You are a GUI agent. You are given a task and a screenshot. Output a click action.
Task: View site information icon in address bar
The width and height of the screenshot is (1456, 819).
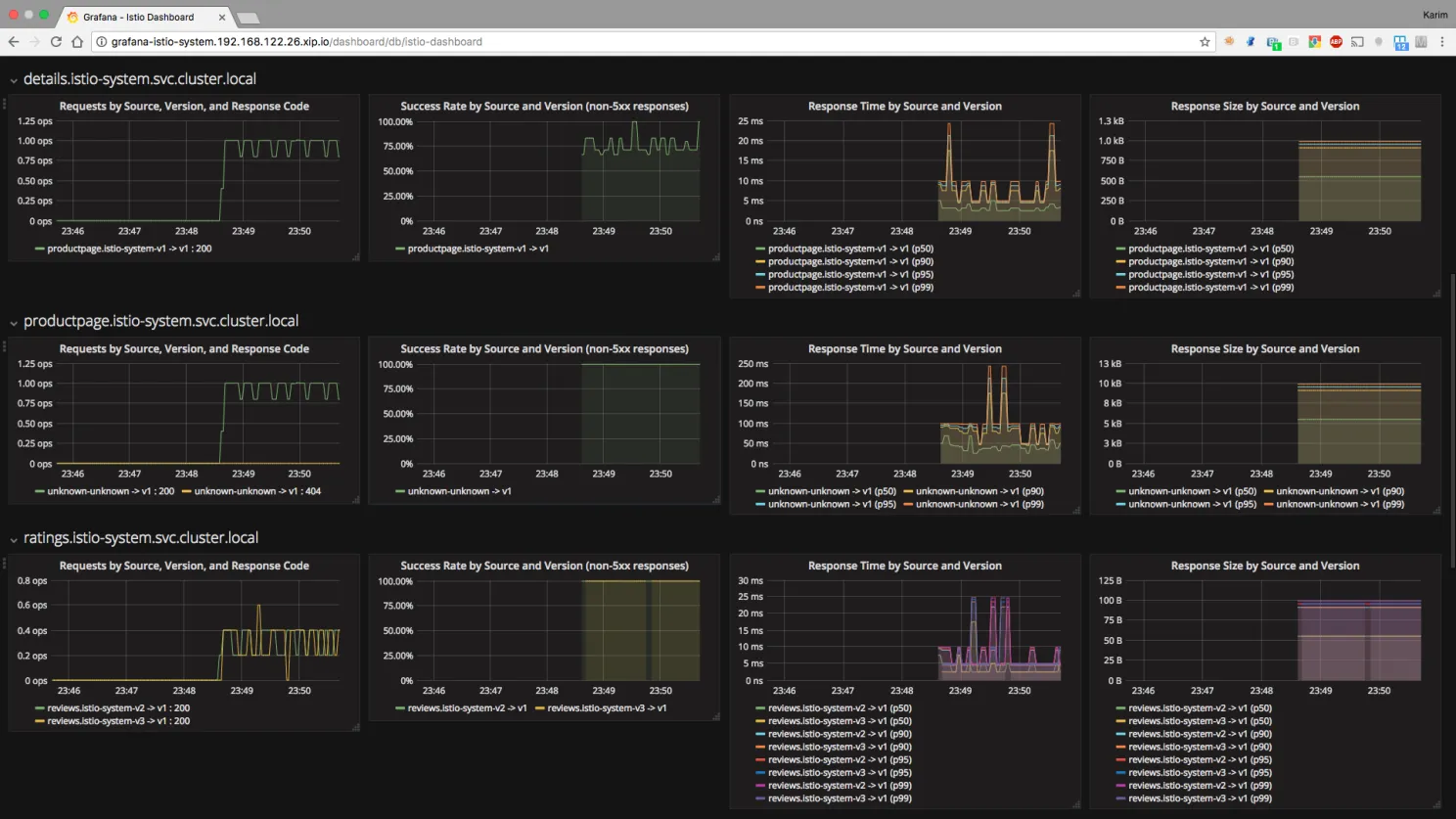[101, 42]
